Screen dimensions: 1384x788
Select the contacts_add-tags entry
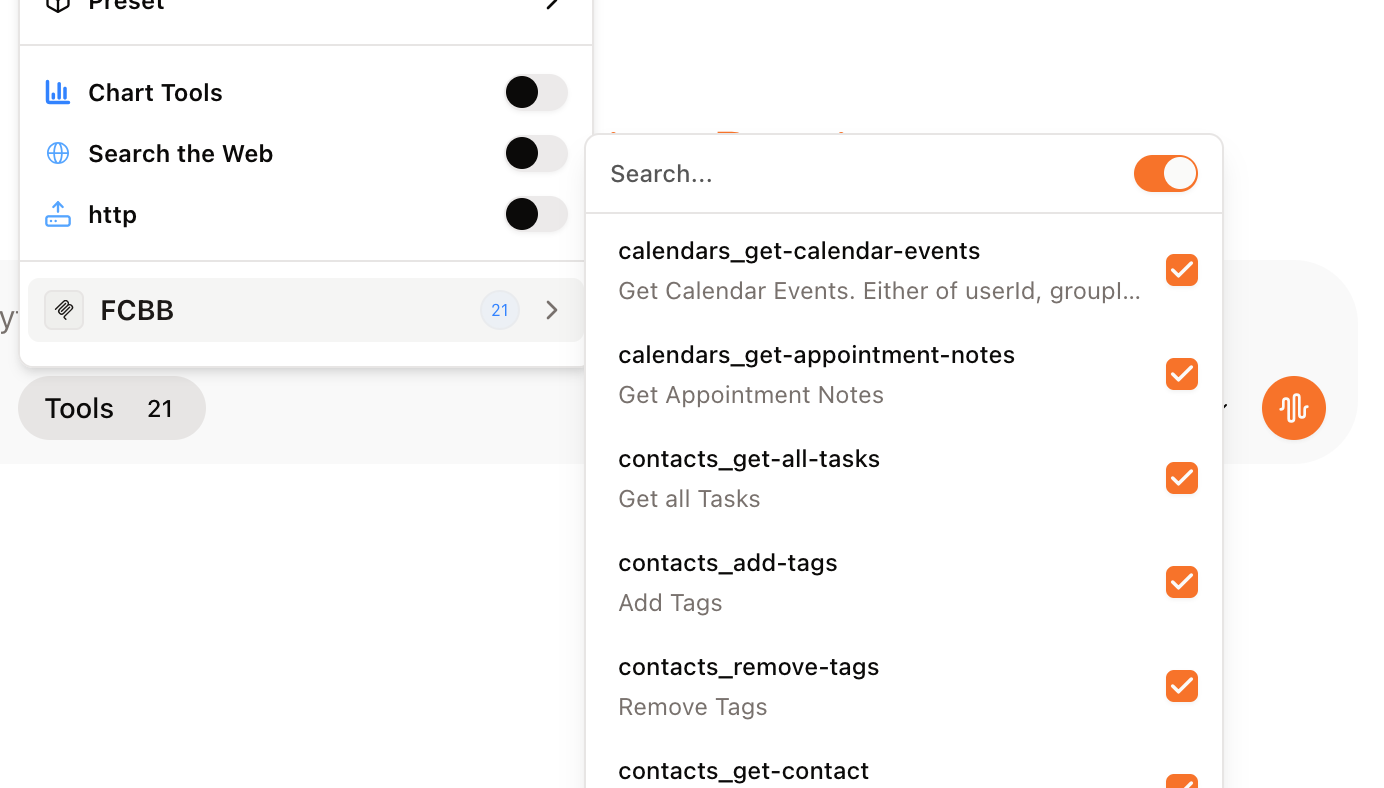[728, 581]
